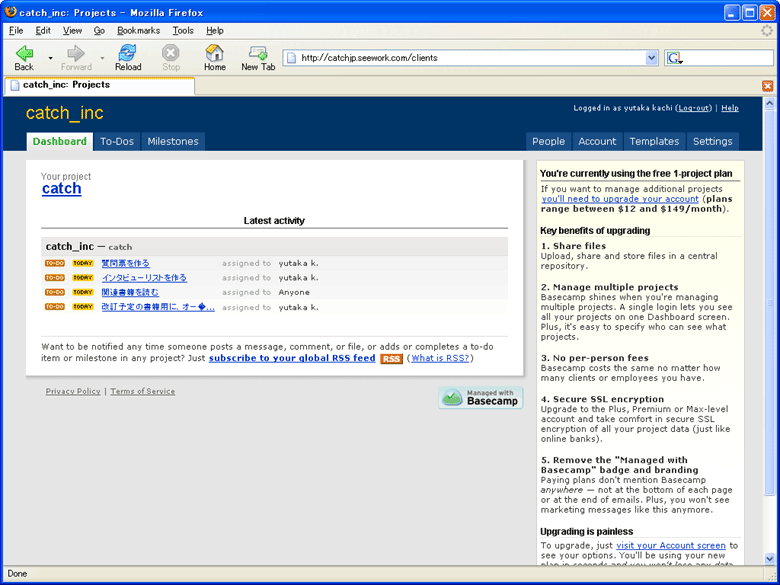This screenshot has width=780, height=585.
Task: Click 'subscribe to your global RSS feed' link
Action: 292,358
